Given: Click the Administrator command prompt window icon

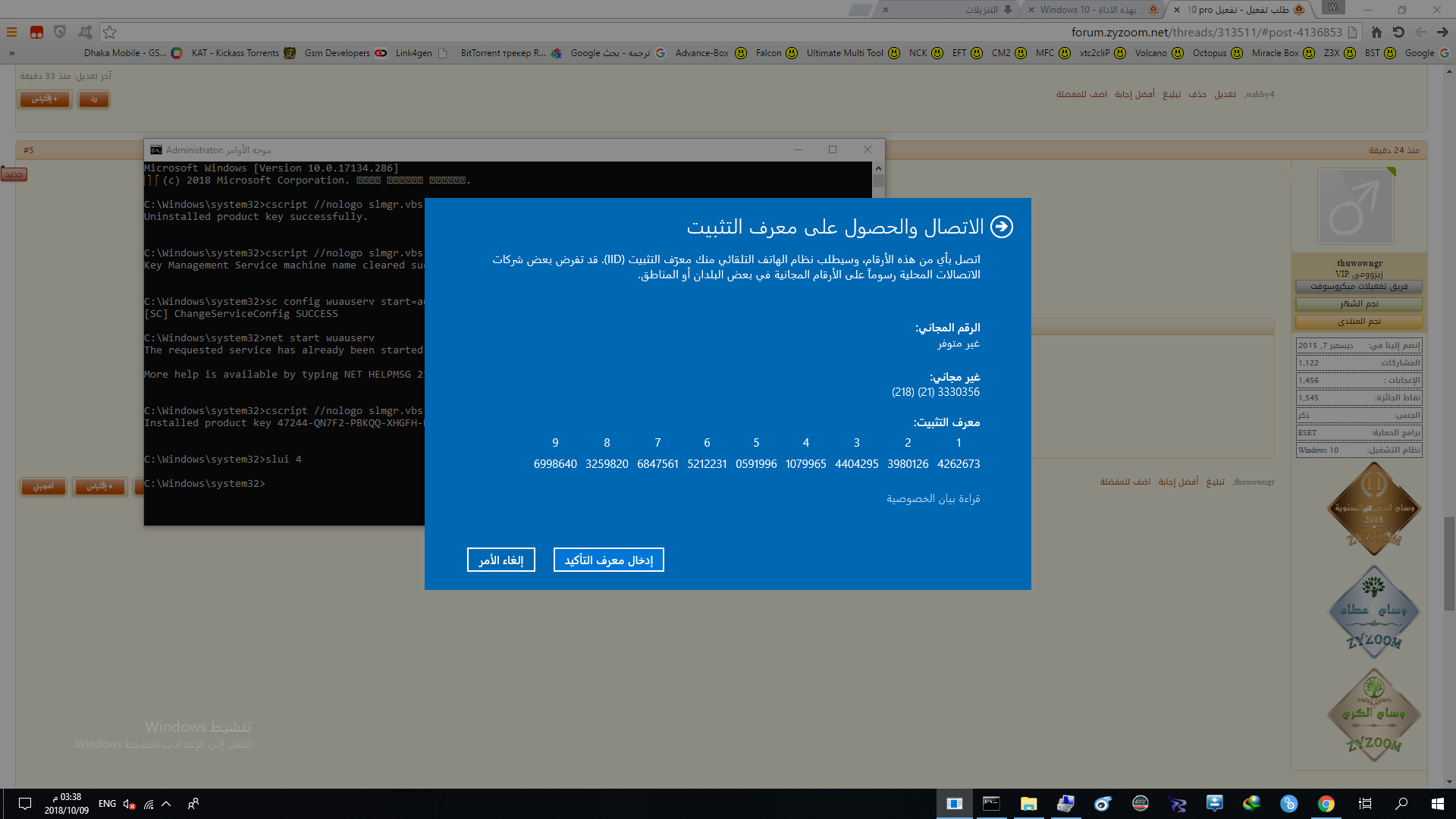Looking at the screenshot, I should tap(156, 149).
